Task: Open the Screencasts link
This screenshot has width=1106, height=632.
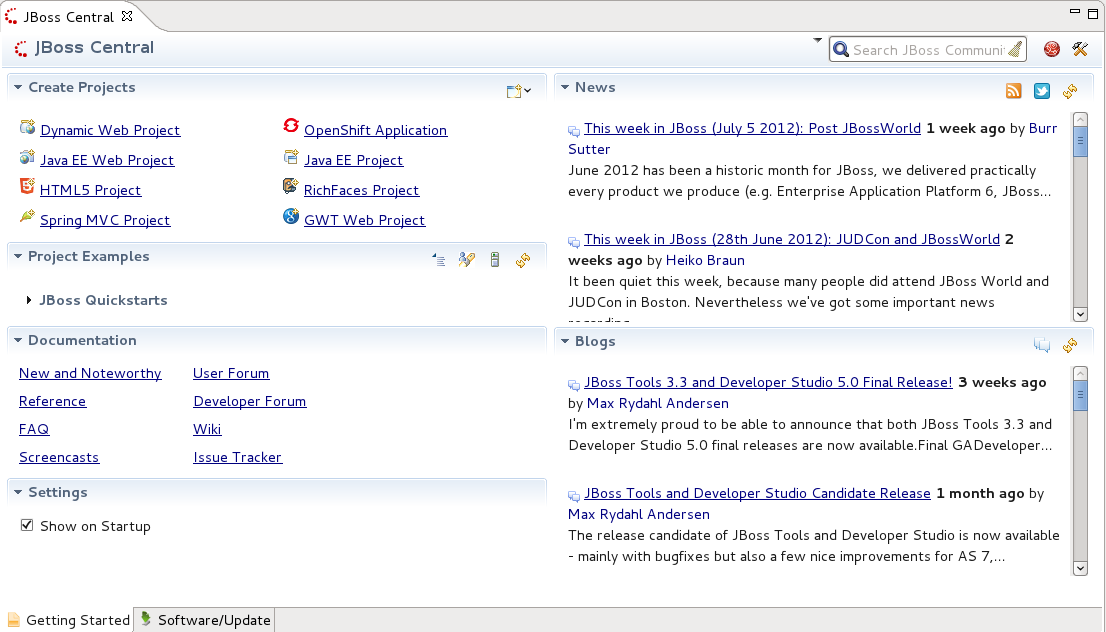Action: pyautogui.click(x=59, y=457)
